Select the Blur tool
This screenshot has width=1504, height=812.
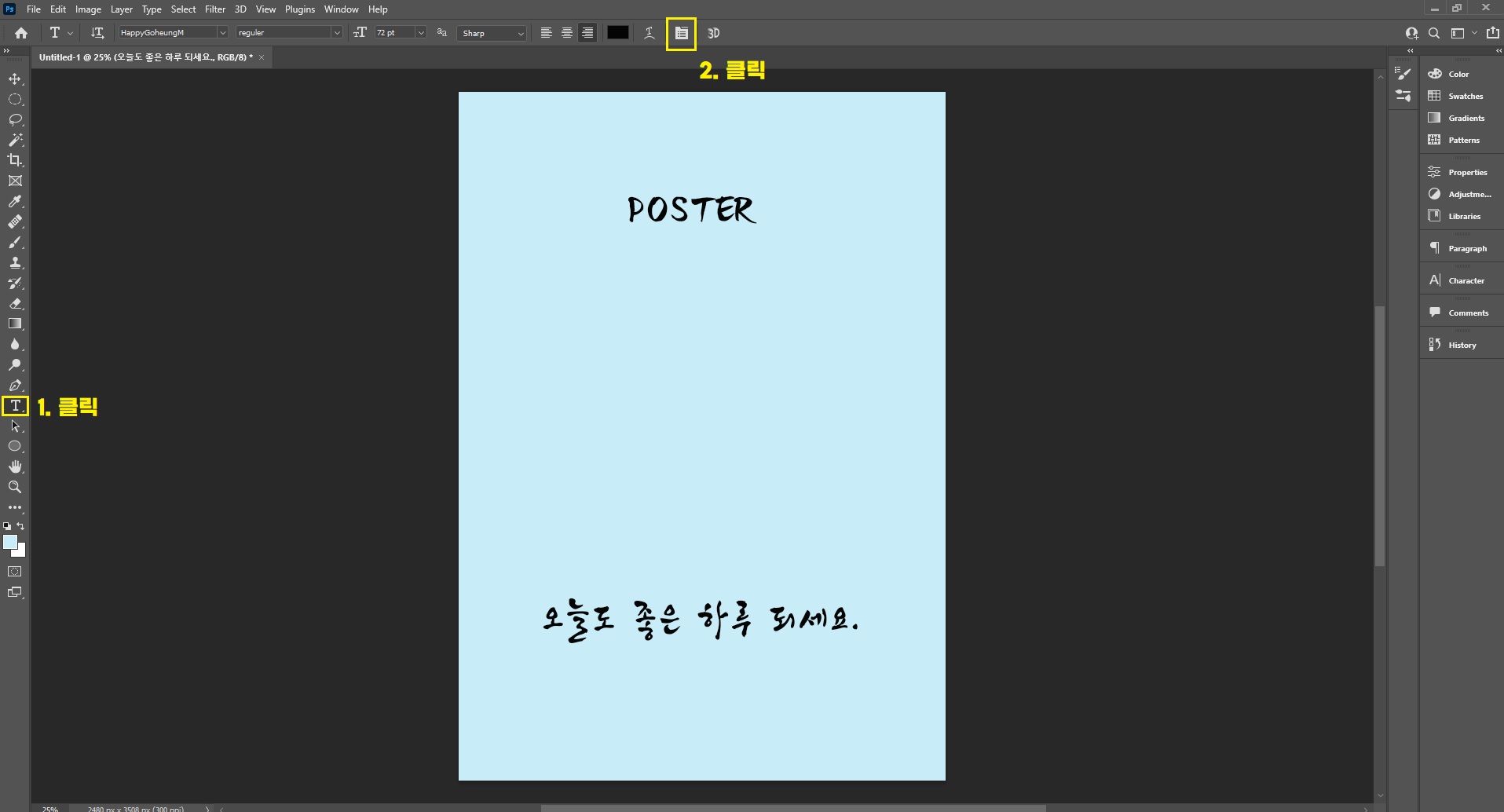pyautogui.click(x=15, y=344)
